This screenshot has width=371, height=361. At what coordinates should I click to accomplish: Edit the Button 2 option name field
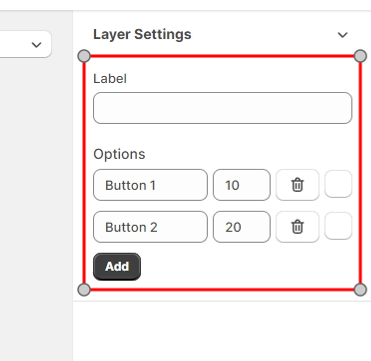[x=150, y=227]
